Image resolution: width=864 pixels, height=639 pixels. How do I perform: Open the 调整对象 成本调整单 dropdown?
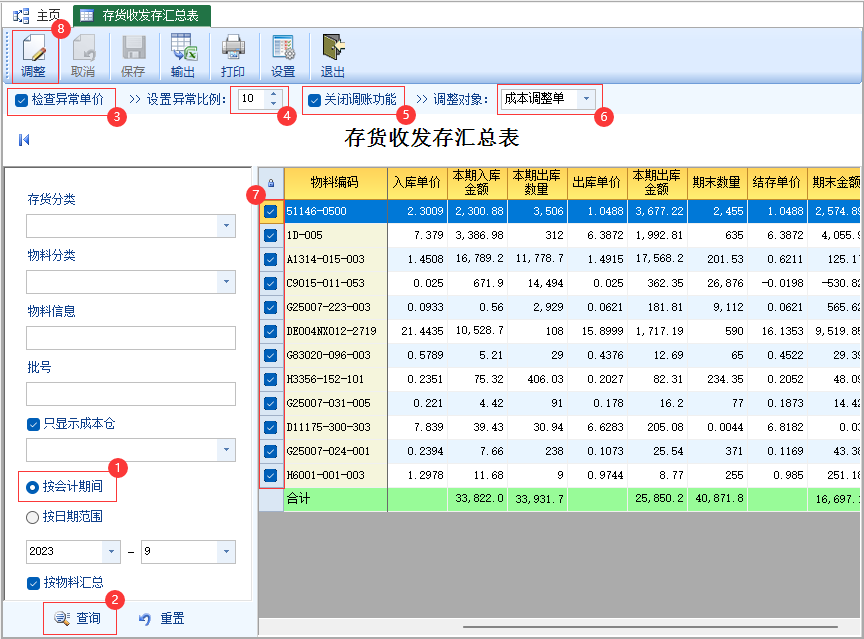click(586, 99)
